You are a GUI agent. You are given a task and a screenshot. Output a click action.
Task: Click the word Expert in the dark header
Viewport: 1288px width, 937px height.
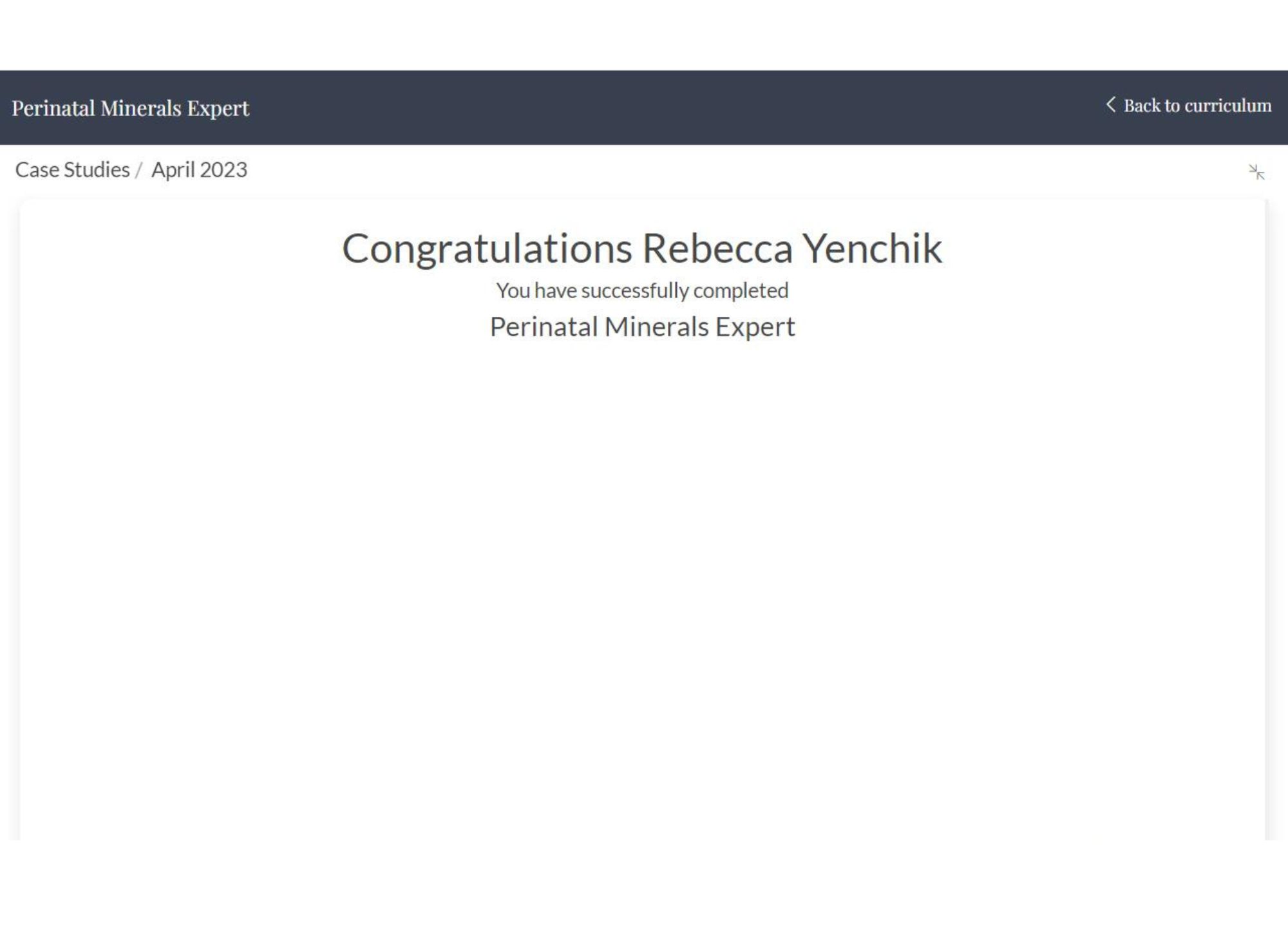[x=218, y=109]
